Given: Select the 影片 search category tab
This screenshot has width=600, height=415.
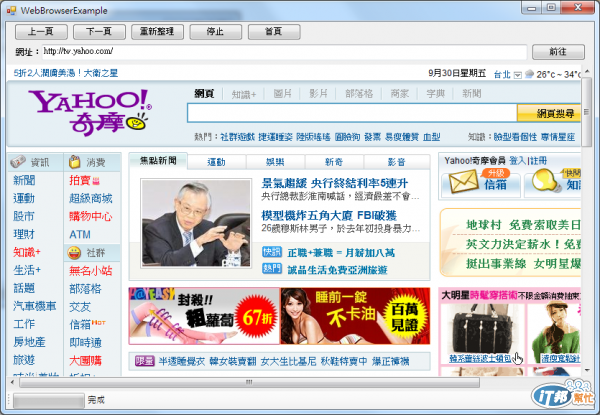Looking at the screenshot, I should tap(318, 93).
